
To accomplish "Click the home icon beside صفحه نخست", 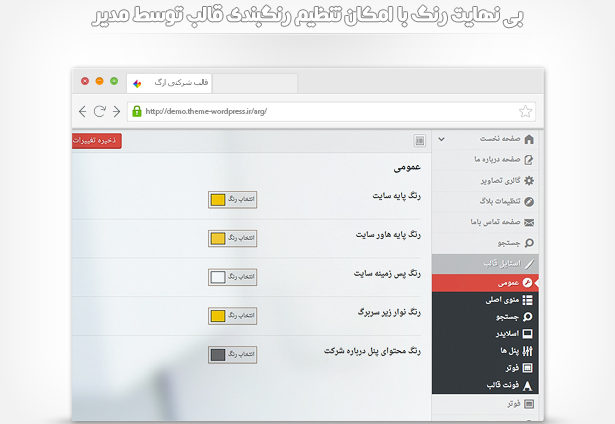I will click(x=529, y=139).
